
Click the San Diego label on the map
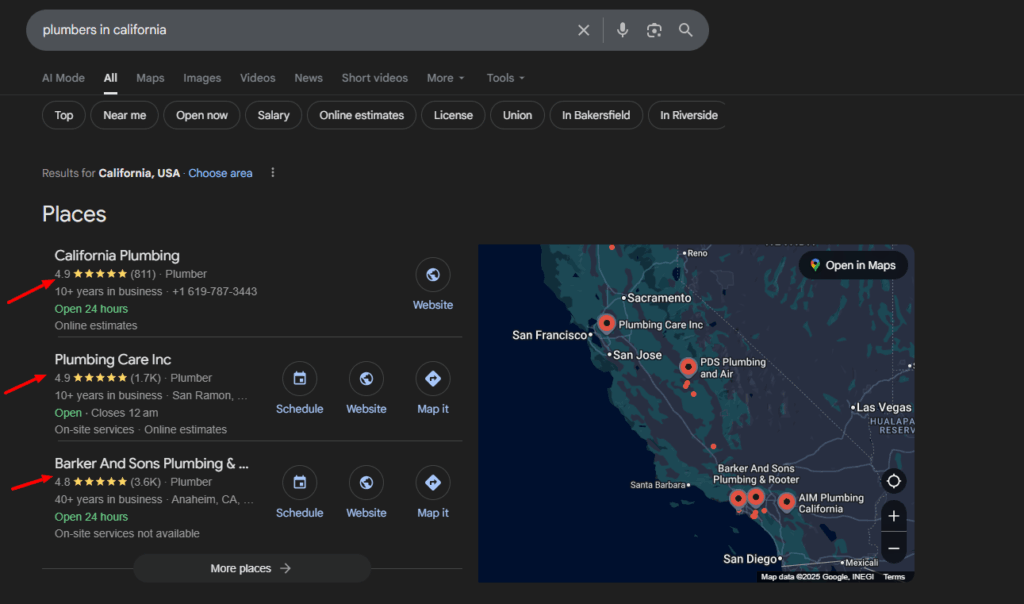point(749,559)
